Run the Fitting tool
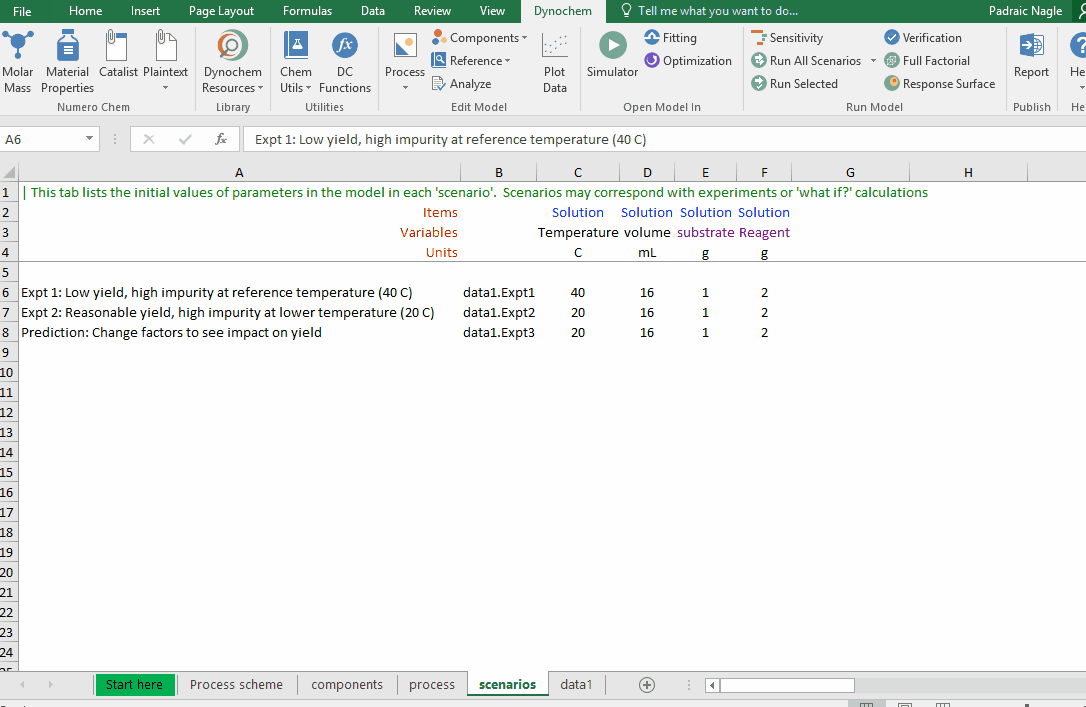Screen dimensions: 1086x707 (x=670, y=38)
